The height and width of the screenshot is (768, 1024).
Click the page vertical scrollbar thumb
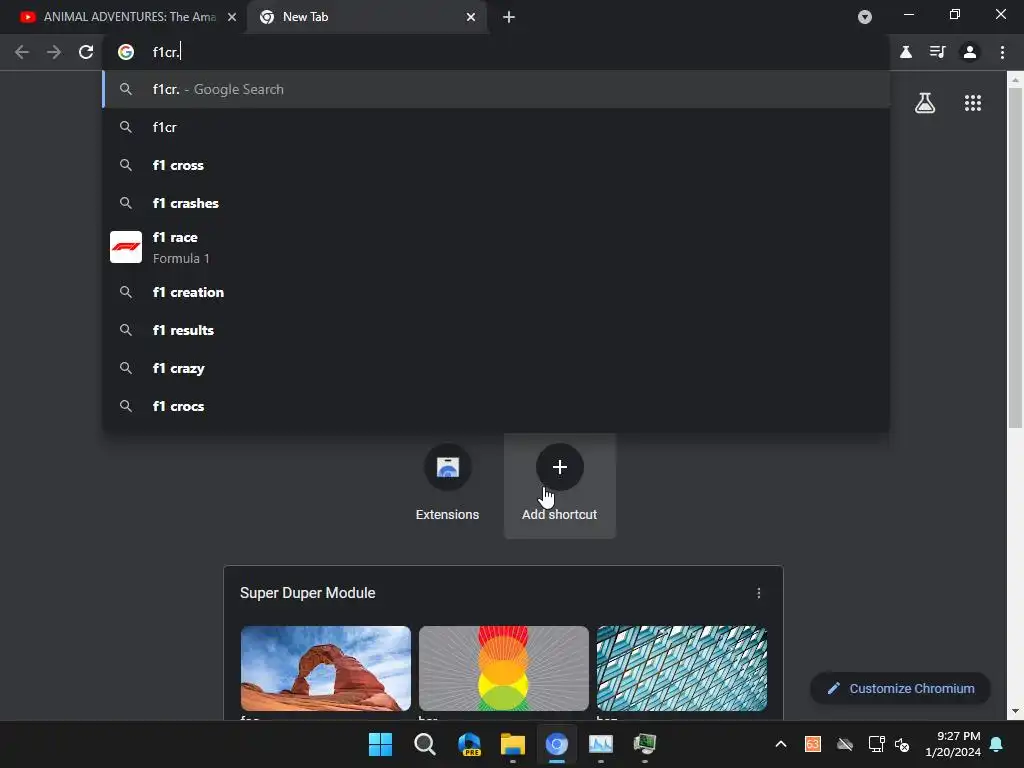click(1015, 258)
